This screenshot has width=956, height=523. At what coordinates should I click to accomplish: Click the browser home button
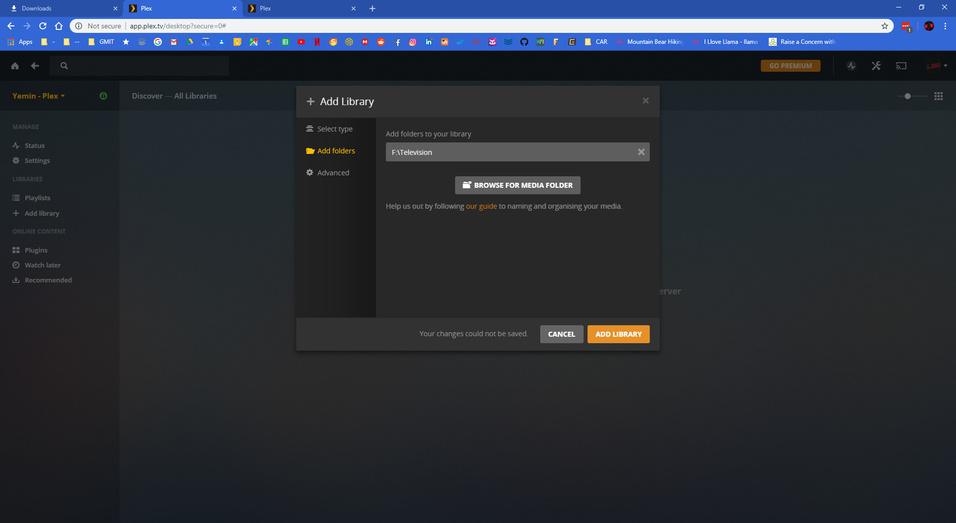point(59,26)
